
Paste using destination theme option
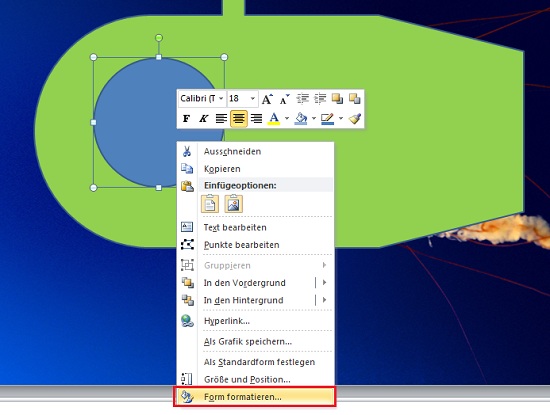[x=210, y=204]
